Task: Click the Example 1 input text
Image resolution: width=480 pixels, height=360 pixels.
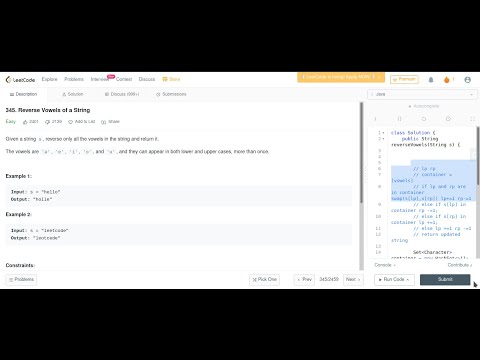Action: (35, 192)
